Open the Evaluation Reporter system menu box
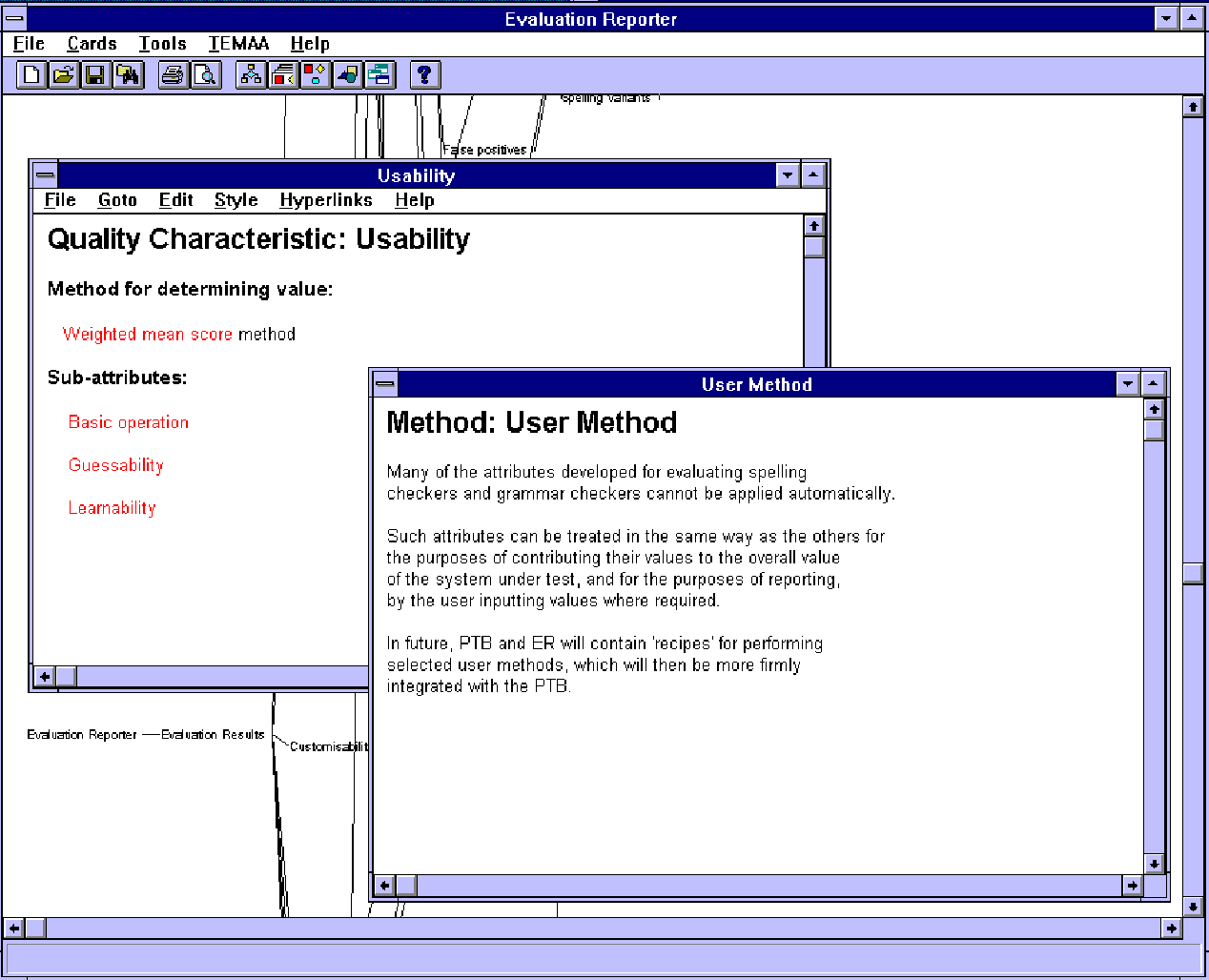1209x980 pixels. (14, 19)
